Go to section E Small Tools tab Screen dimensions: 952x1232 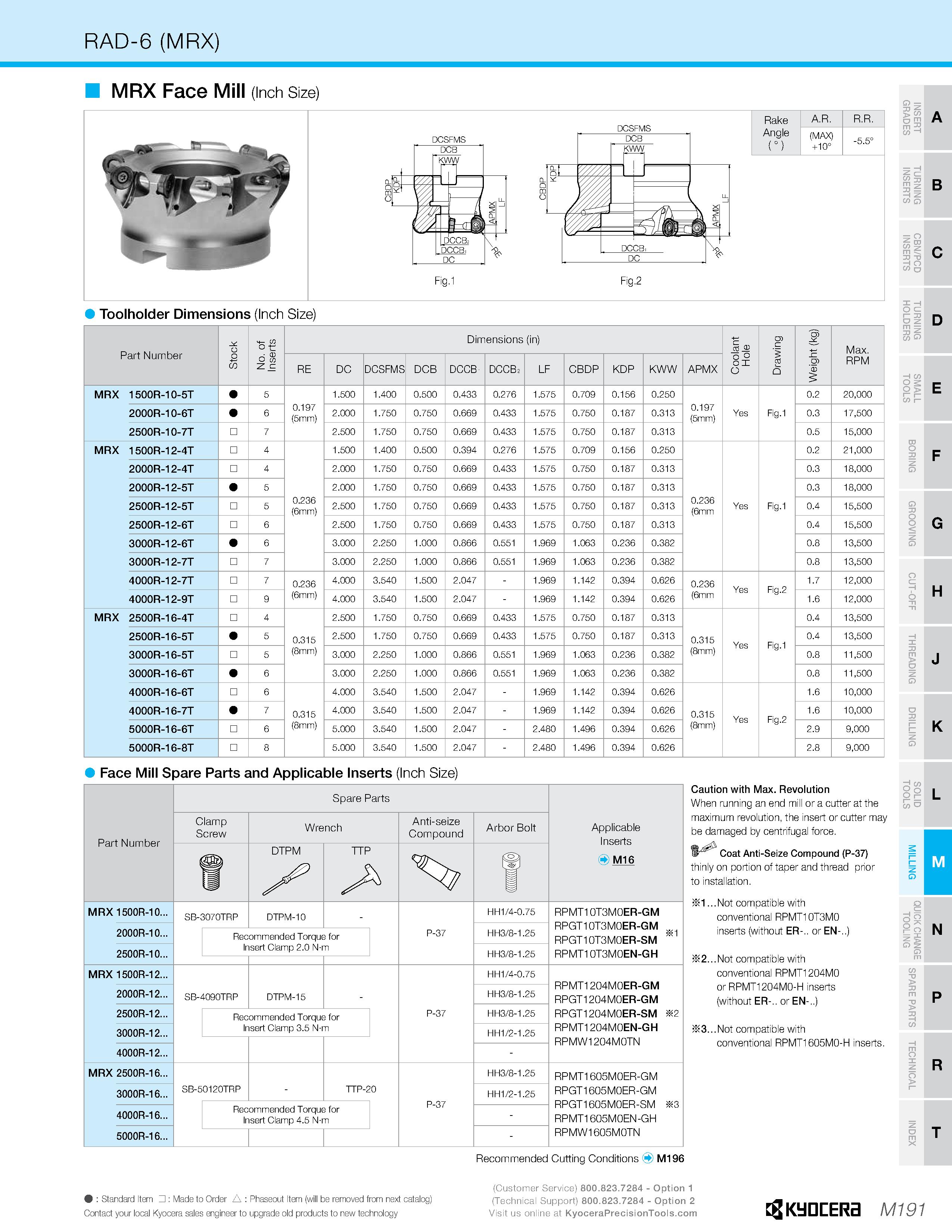click(925, 388)
